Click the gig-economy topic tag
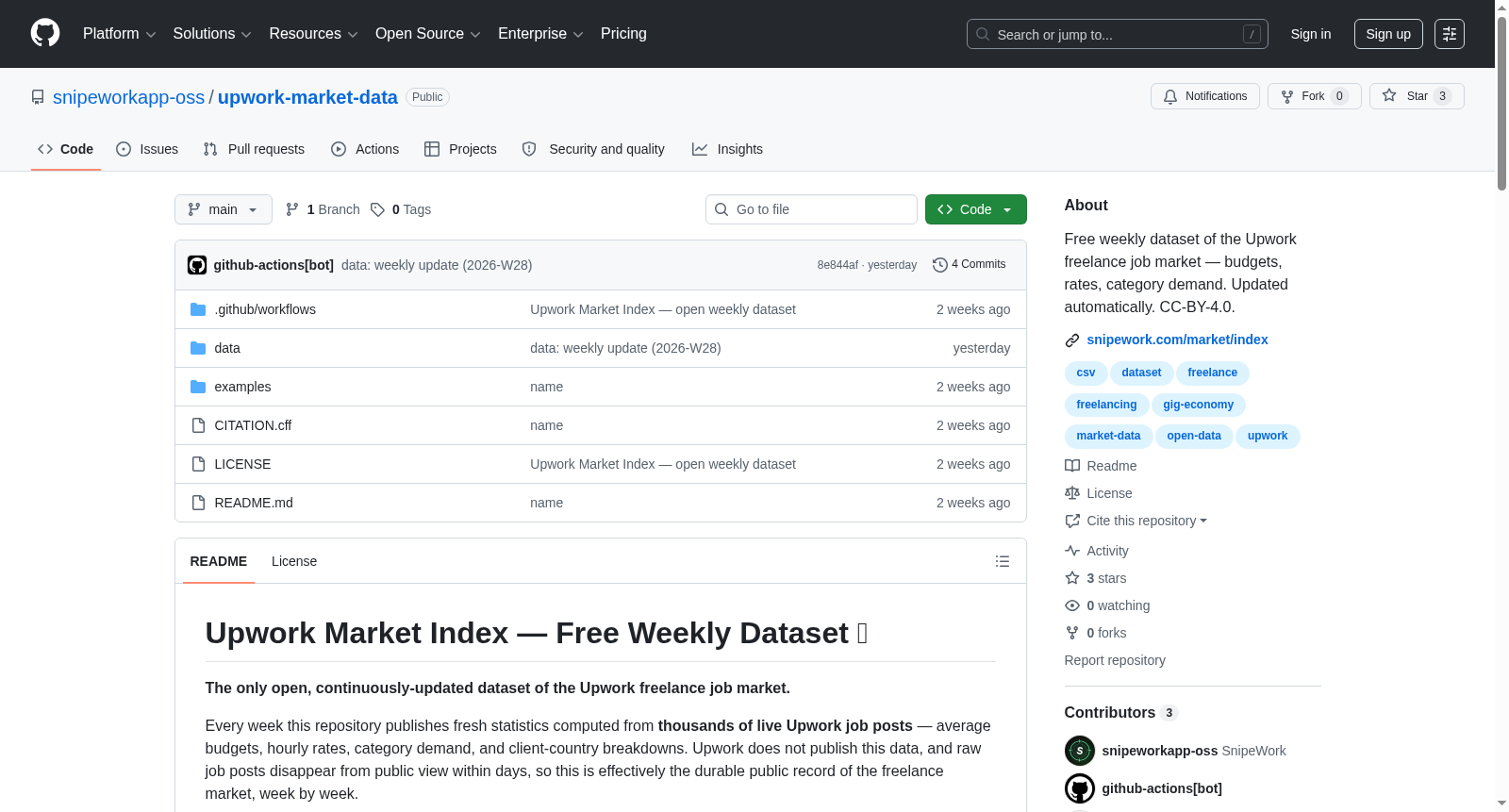The height and width of the screenshot is (812, 1509). [x=1198, y=405]
